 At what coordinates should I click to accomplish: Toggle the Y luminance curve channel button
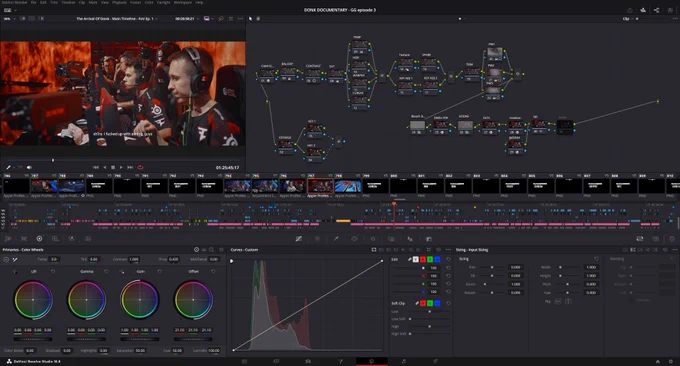click(x=415, y=259)
